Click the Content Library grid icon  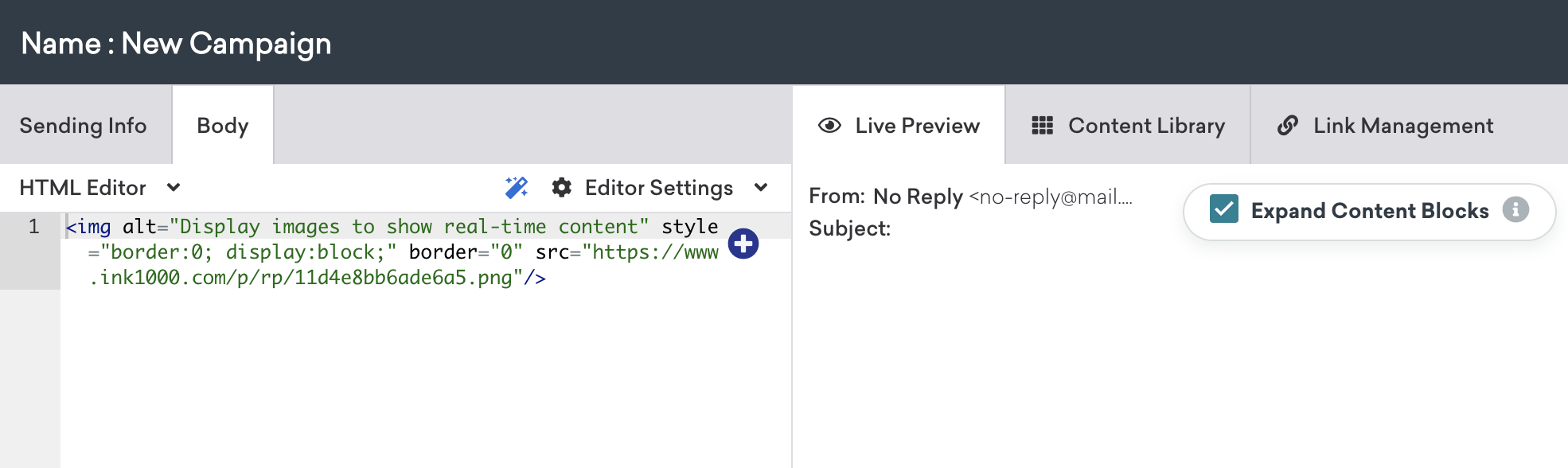(x=1042, y=126)
